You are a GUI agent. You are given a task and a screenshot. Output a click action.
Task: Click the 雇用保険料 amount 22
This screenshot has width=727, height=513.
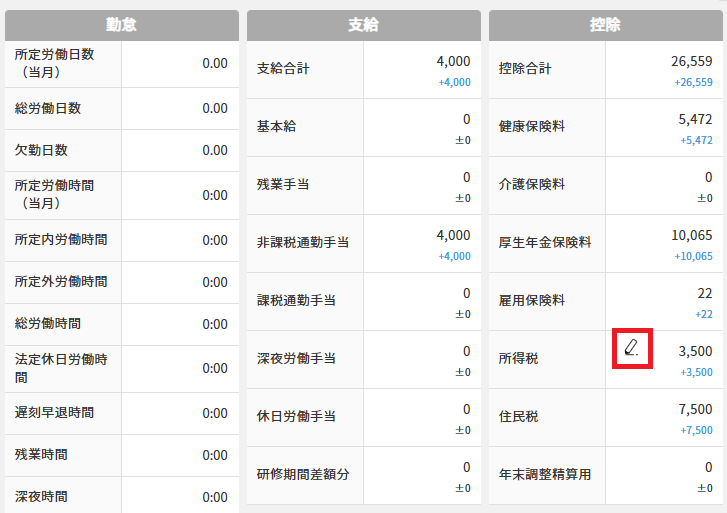click(x=704, y=293)
